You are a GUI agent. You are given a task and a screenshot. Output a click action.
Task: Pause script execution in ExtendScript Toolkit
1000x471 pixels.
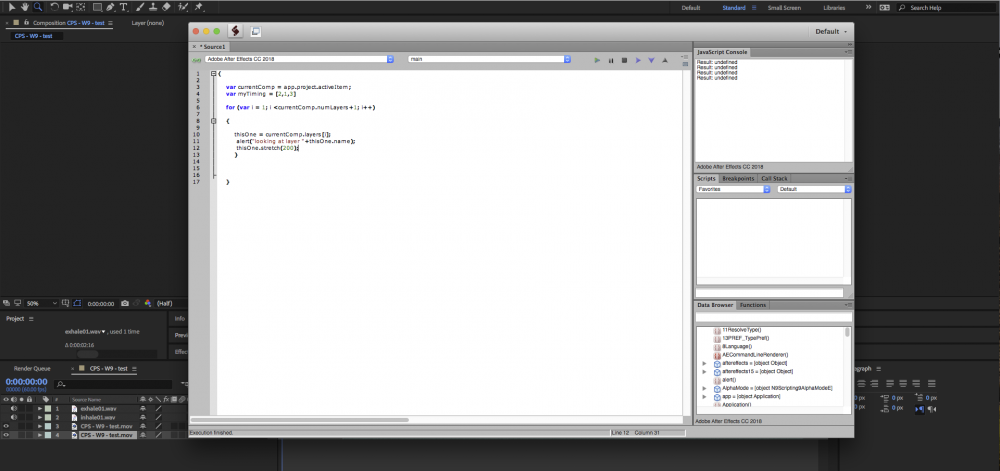(x=610, y=60)
